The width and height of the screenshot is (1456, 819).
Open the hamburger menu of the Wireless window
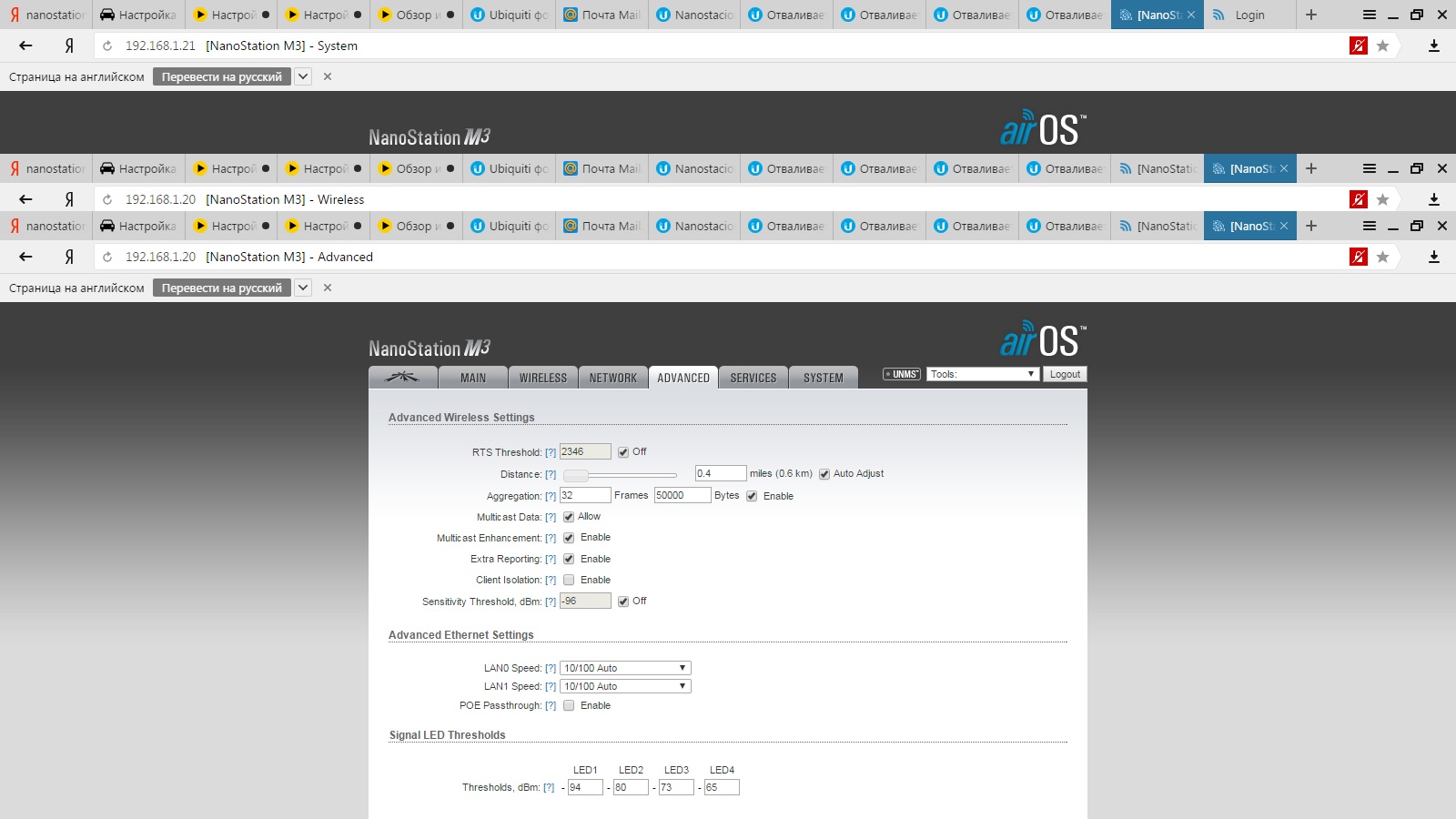[x=1369, y=168]
